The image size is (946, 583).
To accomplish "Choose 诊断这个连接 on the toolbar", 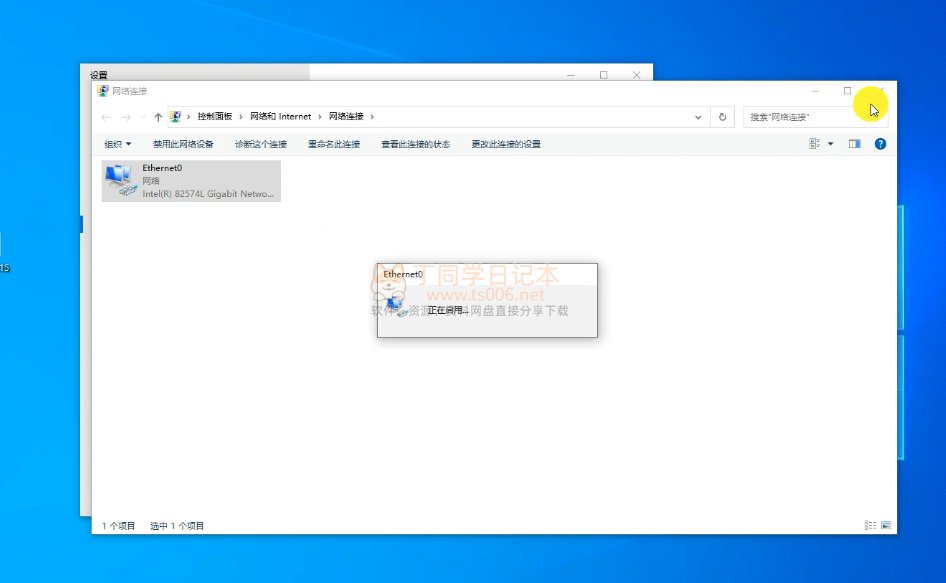I will 261,144.
